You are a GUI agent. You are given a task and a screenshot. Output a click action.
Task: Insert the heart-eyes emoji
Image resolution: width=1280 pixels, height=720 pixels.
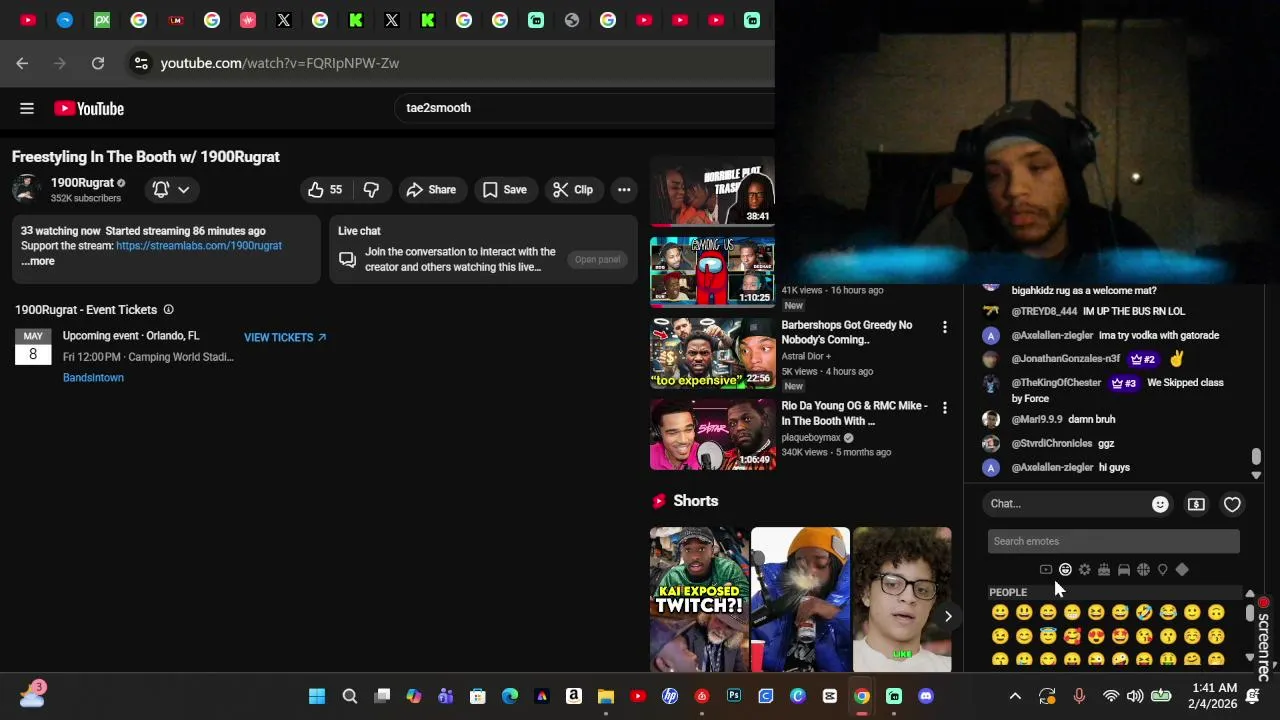coord(1096,636)
